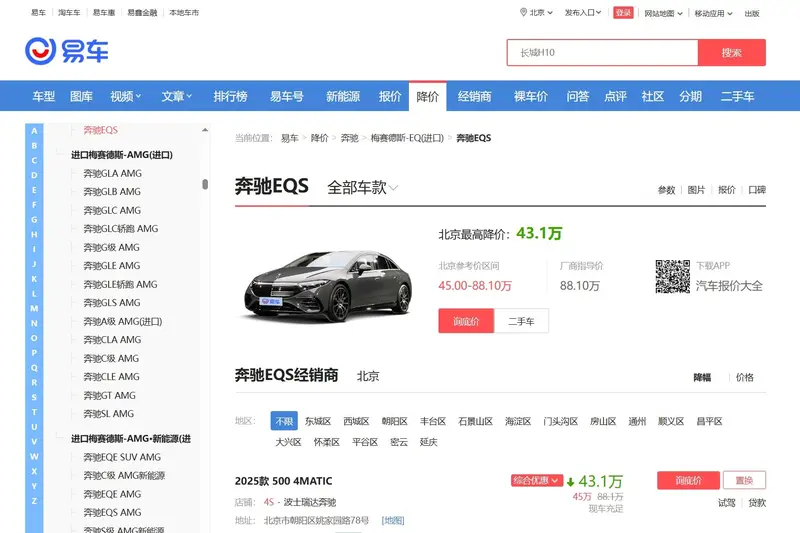800x533 pixels.
Task: Click letter B in the alphabet index
Action: 34,146
